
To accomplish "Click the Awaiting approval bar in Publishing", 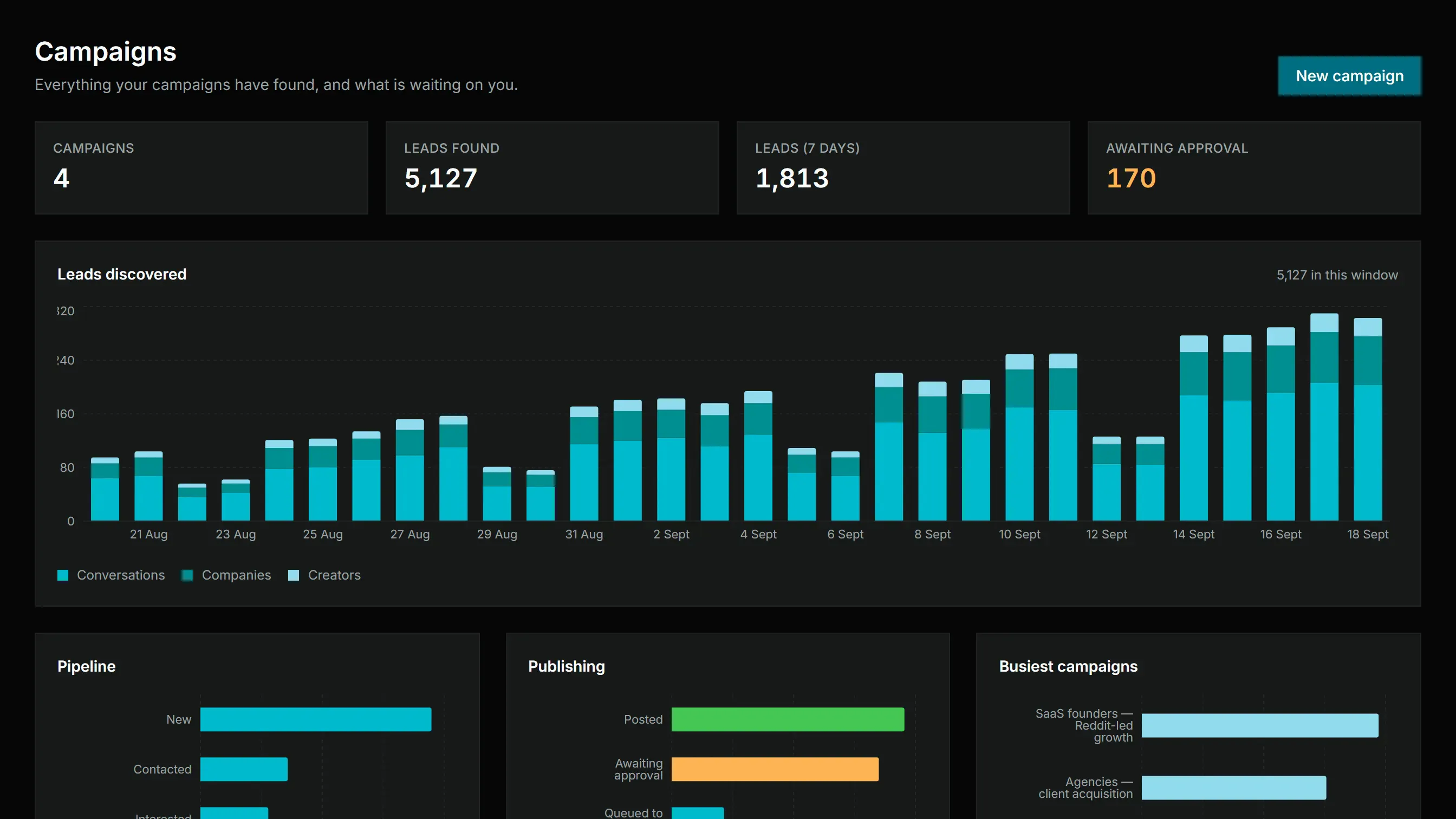I will click(775, 769).
